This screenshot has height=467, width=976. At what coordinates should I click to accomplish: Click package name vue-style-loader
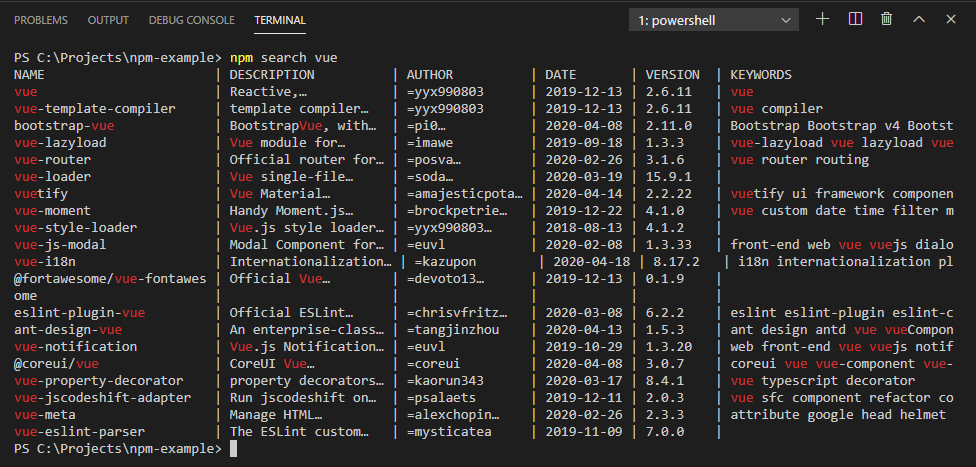point(75,227)
